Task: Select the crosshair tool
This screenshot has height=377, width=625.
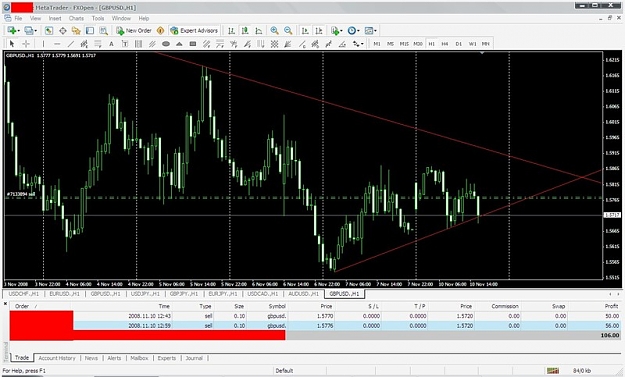Action: coord(26,43)
